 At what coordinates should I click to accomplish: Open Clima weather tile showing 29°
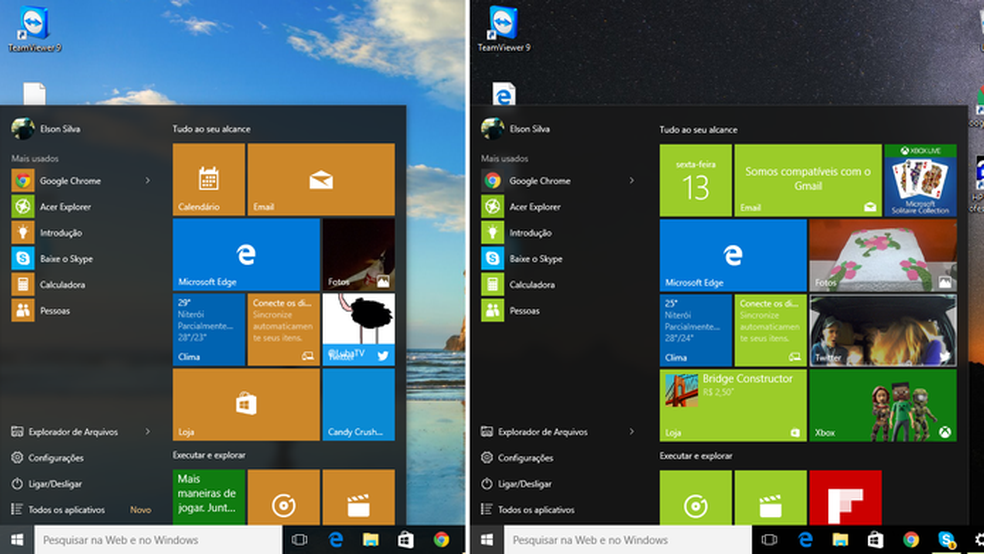(x=209, y=329)
